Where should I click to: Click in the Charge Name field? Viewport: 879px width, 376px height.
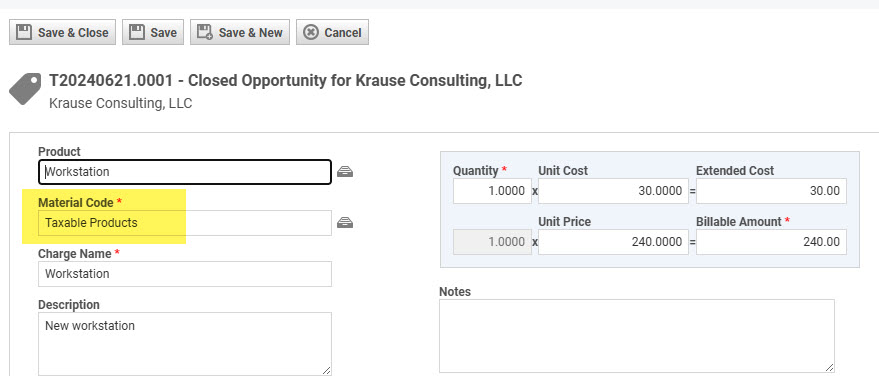tap(185, 274)
